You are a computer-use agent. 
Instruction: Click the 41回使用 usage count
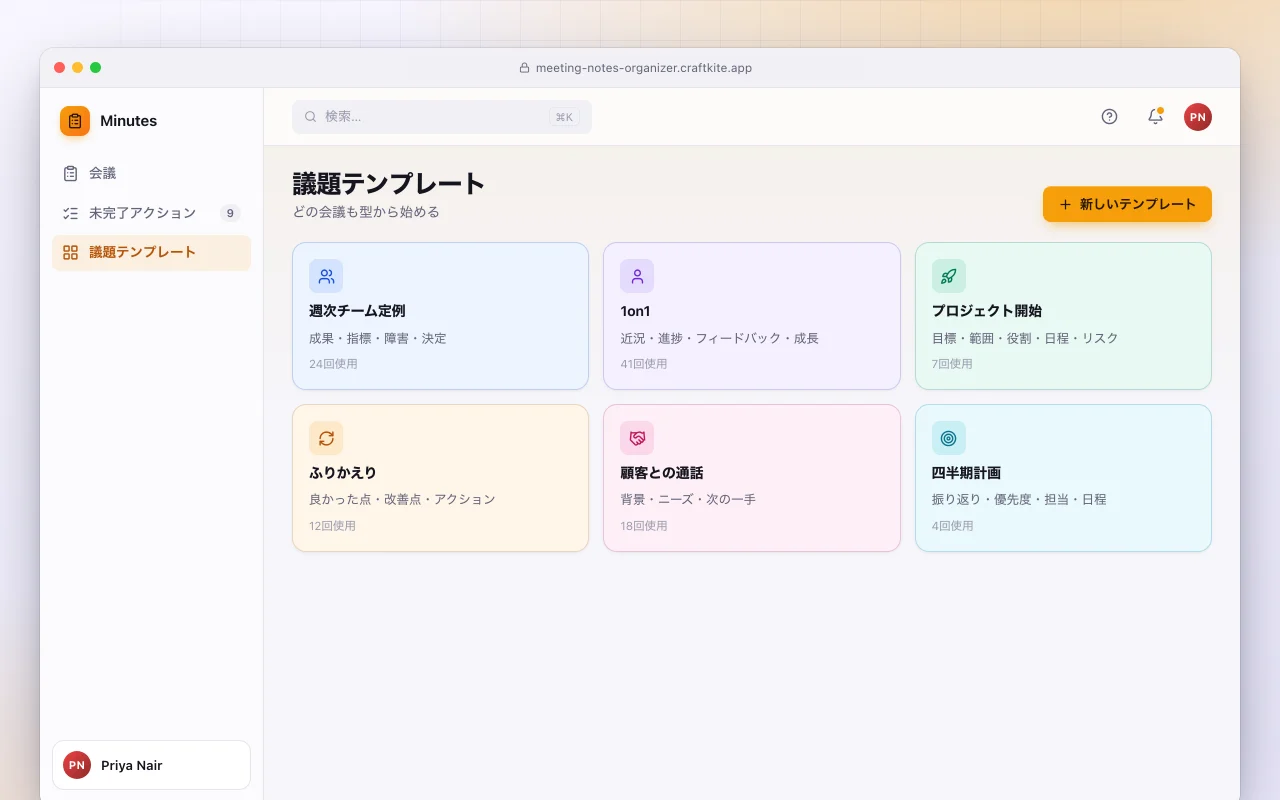click(644, 364)
